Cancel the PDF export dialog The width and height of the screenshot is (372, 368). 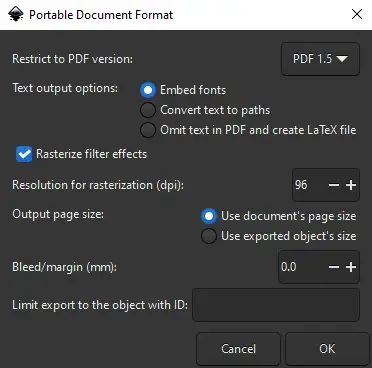click(238, 349)
